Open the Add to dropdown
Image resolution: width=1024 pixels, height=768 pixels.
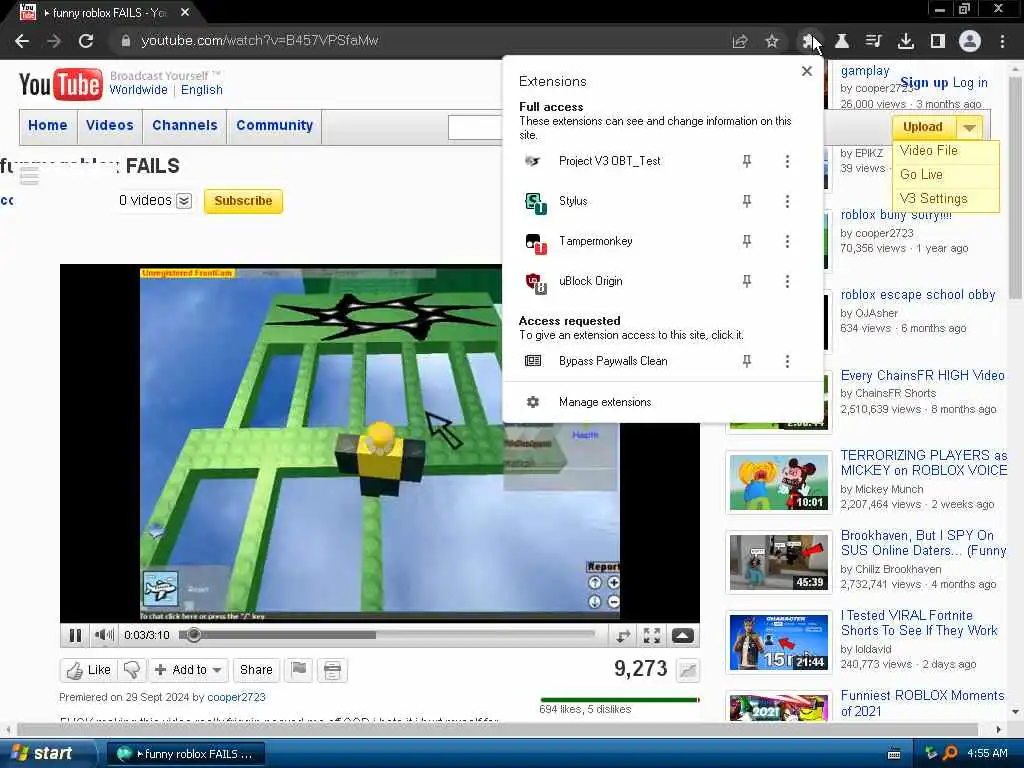[188, 670]
